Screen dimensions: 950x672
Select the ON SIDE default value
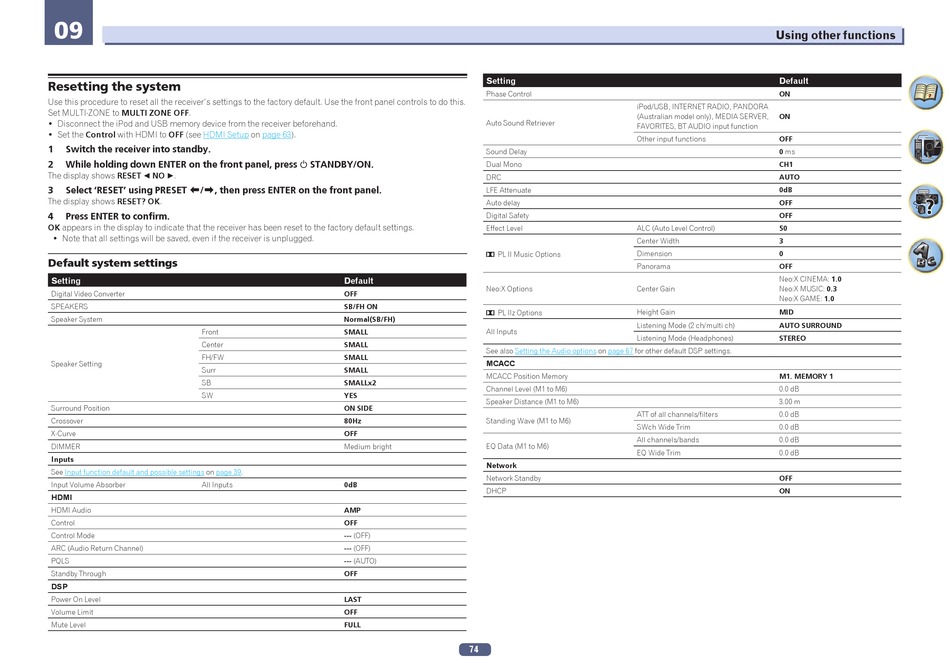click(x=359, y=408)
